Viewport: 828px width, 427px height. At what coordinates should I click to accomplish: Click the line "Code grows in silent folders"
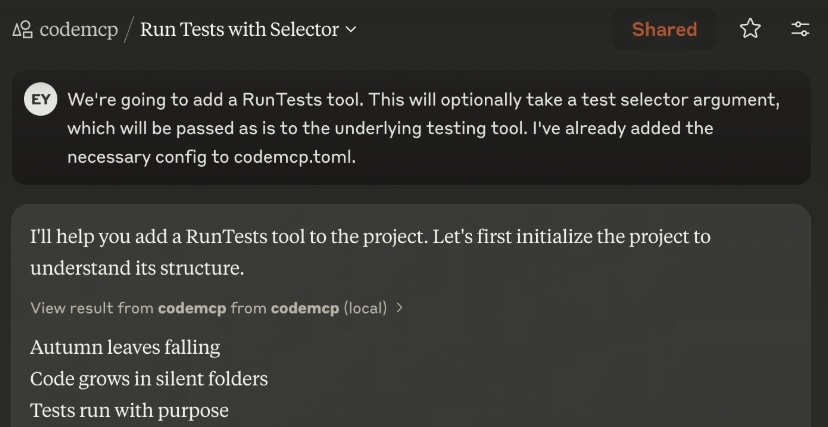click(x=149, y=379)
